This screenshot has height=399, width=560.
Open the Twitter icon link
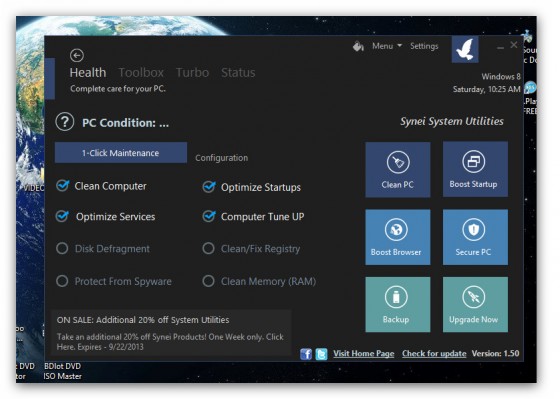321,354
